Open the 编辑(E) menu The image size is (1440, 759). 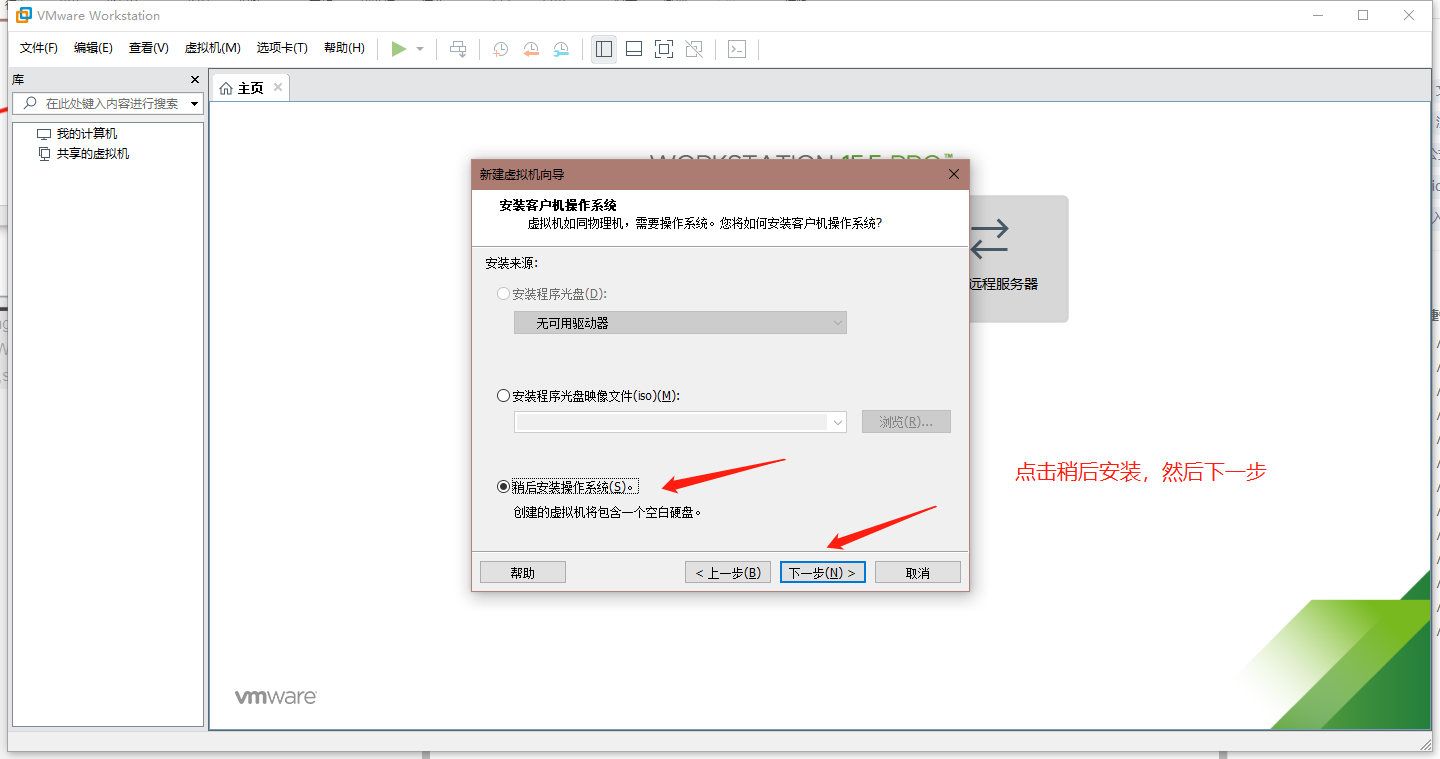coord(93,48)
